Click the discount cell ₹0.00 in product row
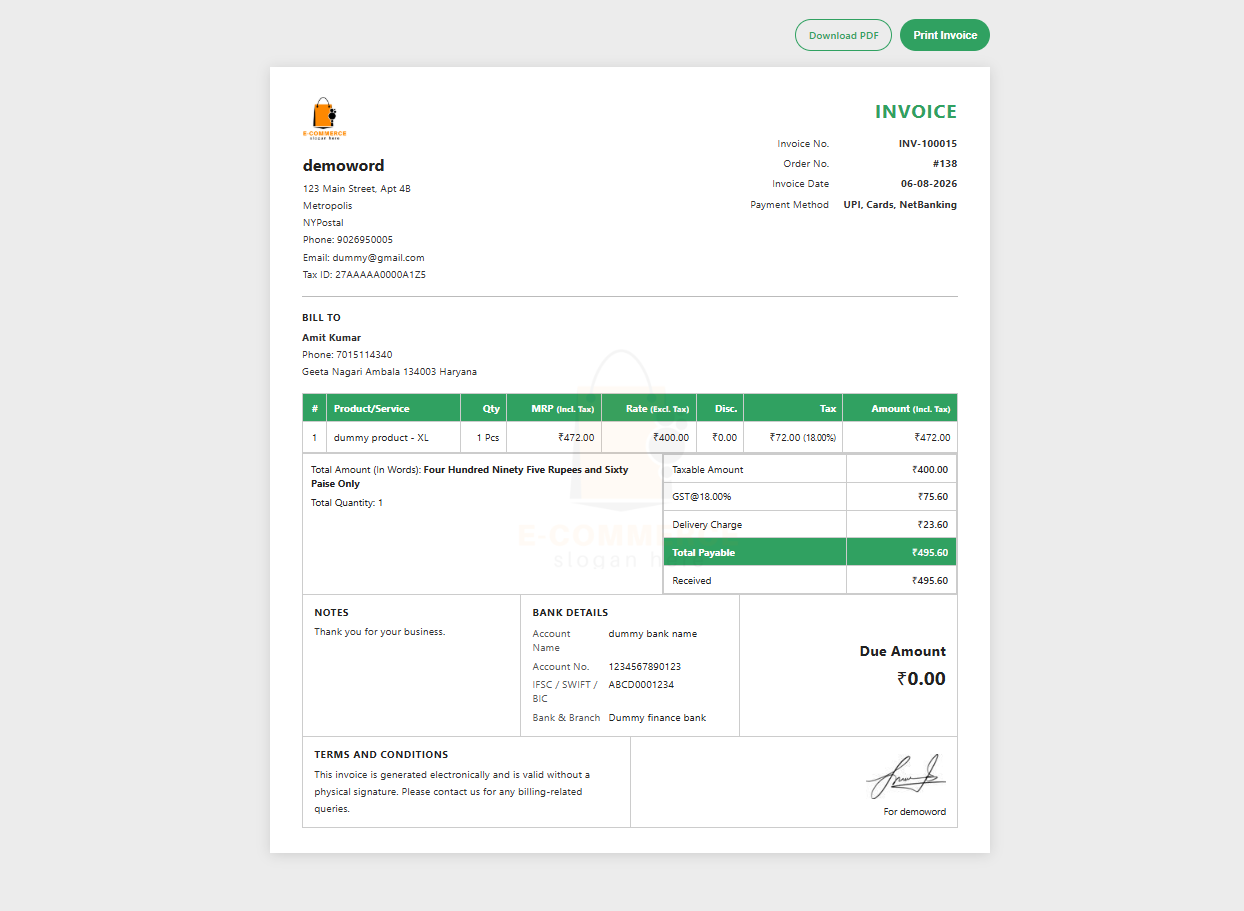The width and height of the screenshot is (1244, 911). [720, 438]
